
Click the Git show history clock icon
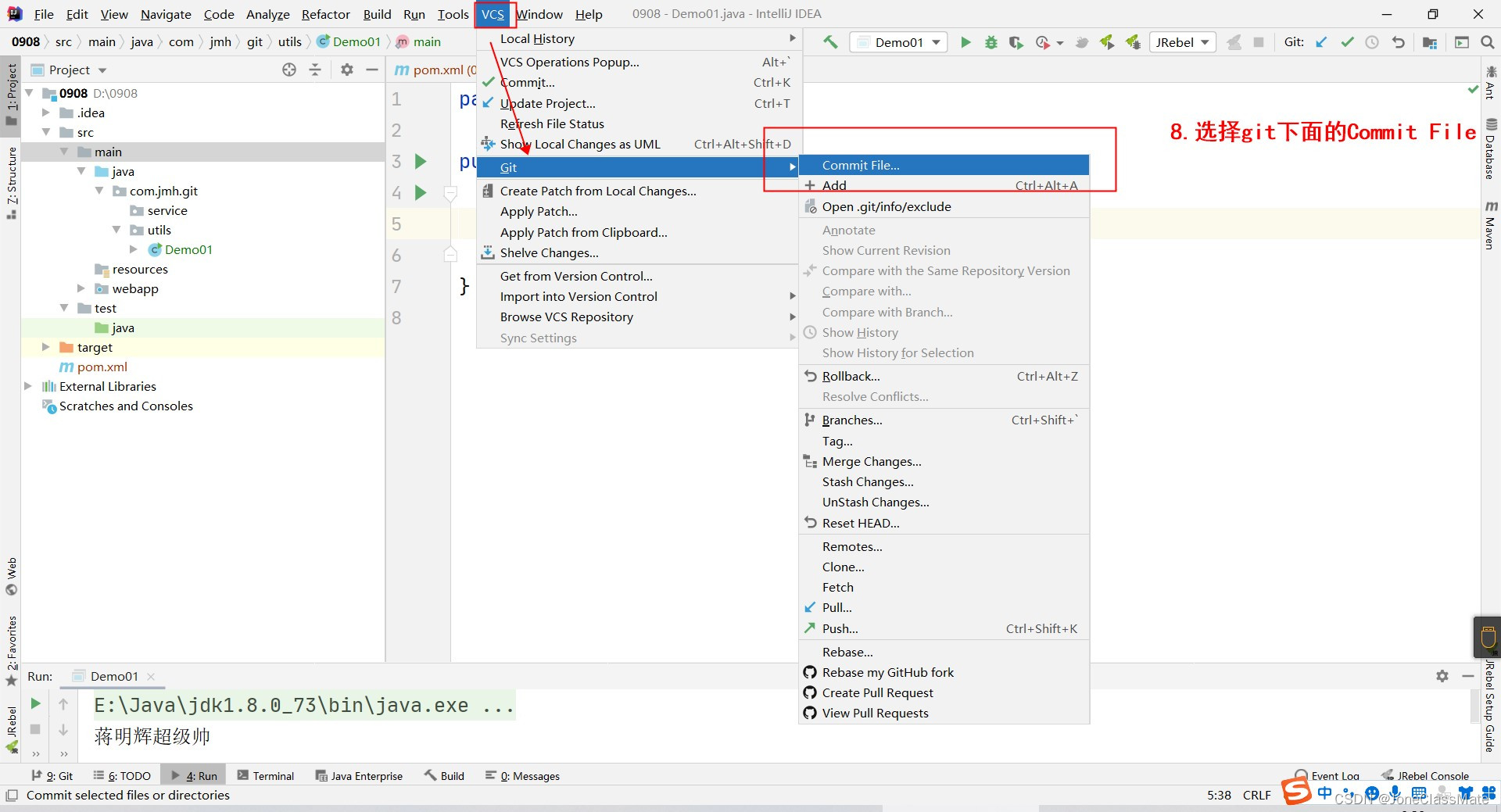[1372, 42]
